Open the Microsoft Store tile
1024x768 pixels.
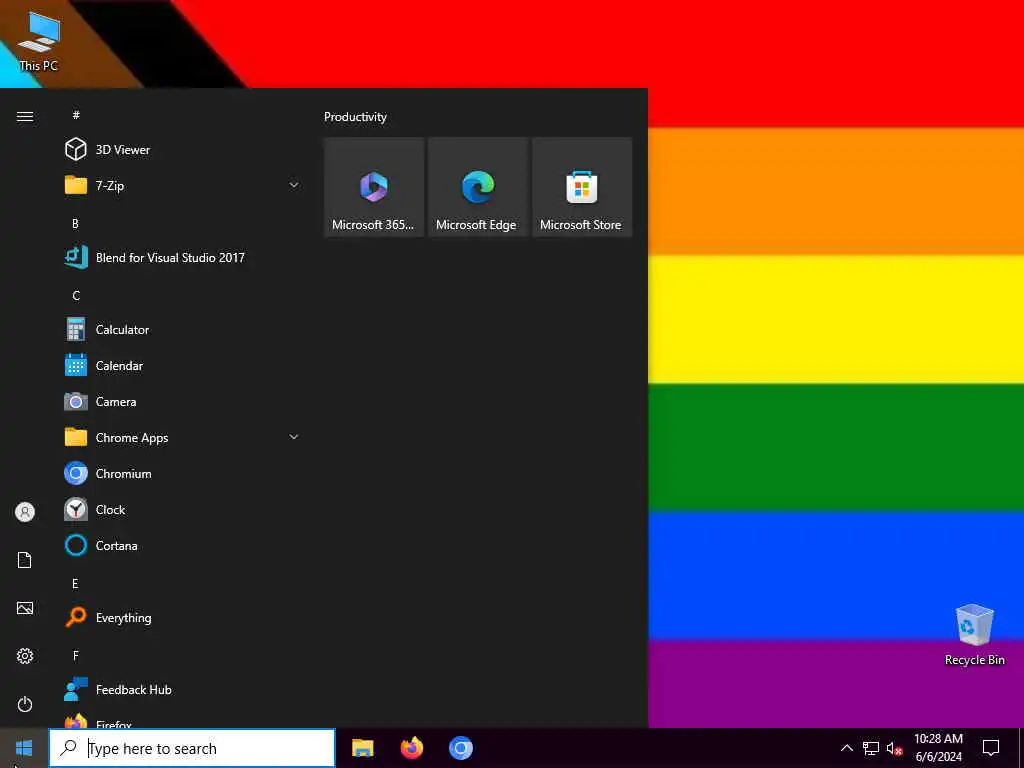[x=582, y=187]
